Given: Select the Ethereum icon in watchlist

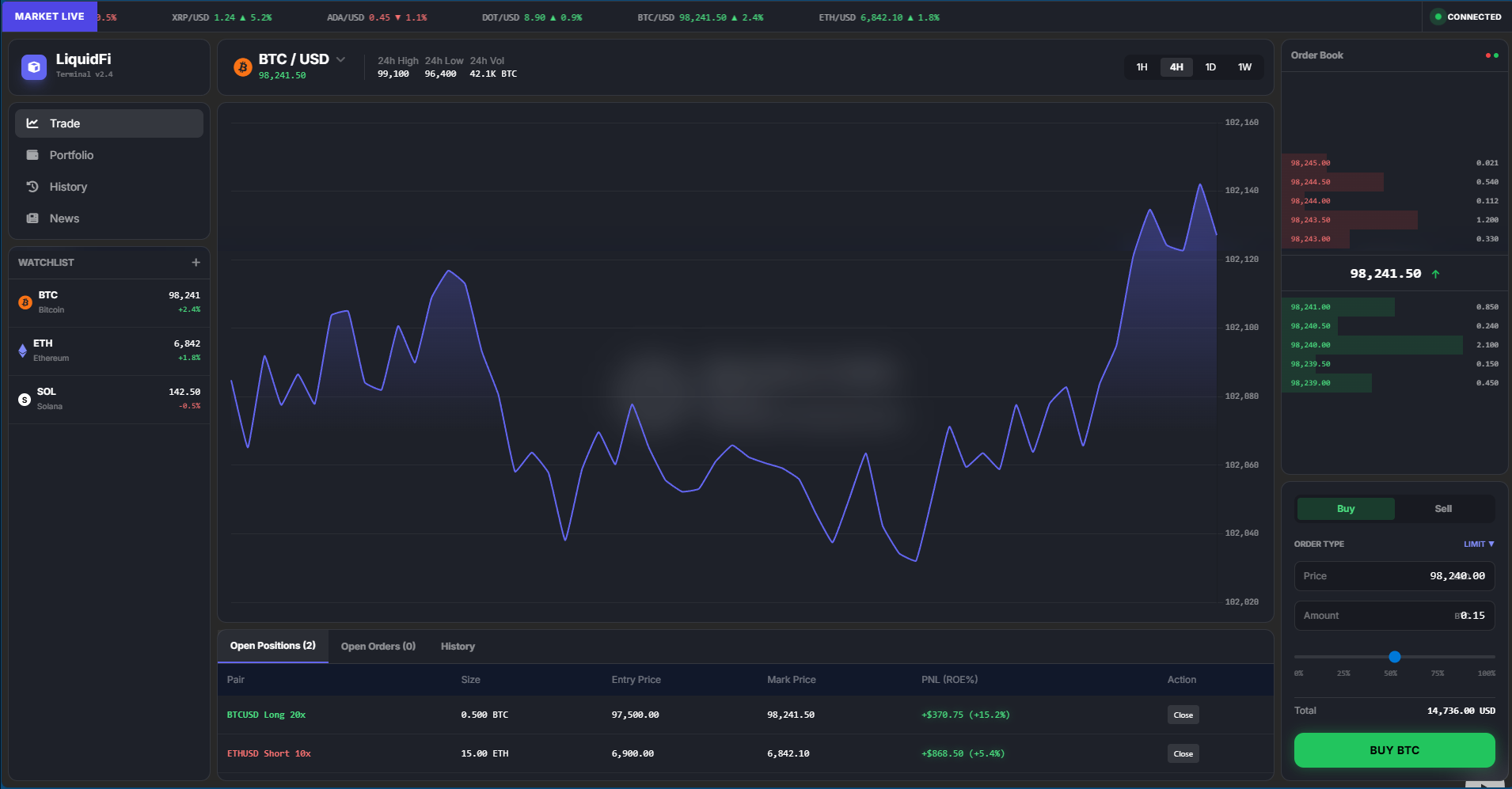Looking at the screenshot, I should [23, 350].
